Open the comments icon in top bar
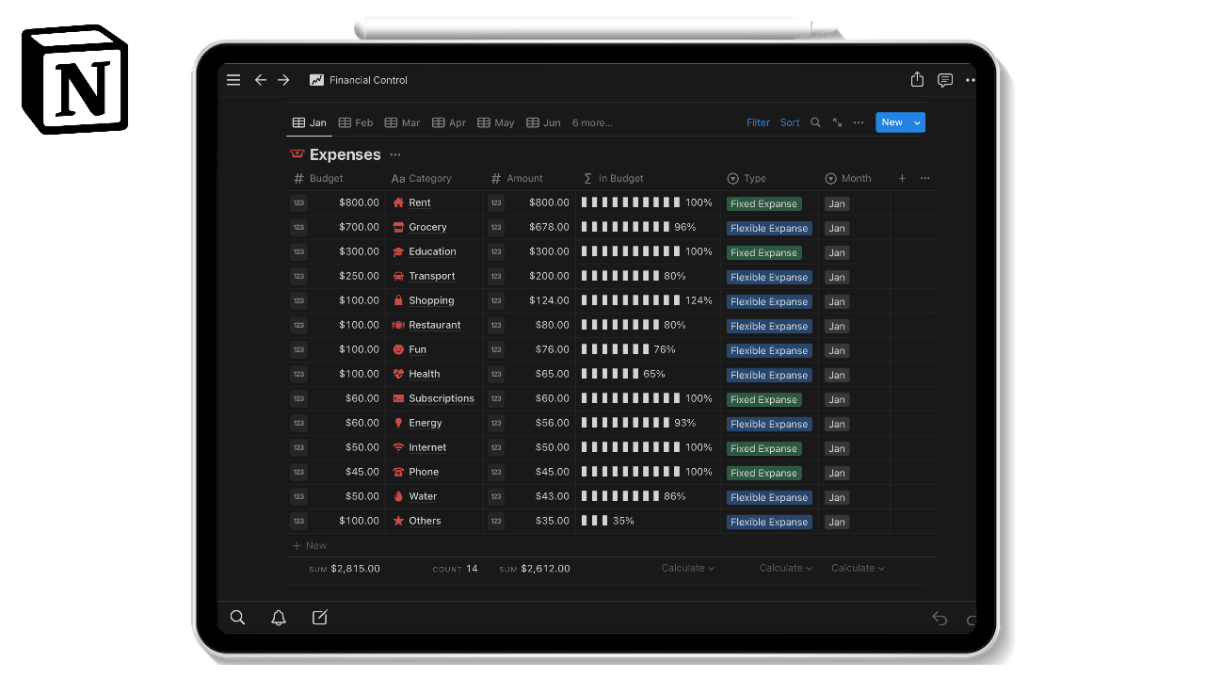 tap(945, 80)
